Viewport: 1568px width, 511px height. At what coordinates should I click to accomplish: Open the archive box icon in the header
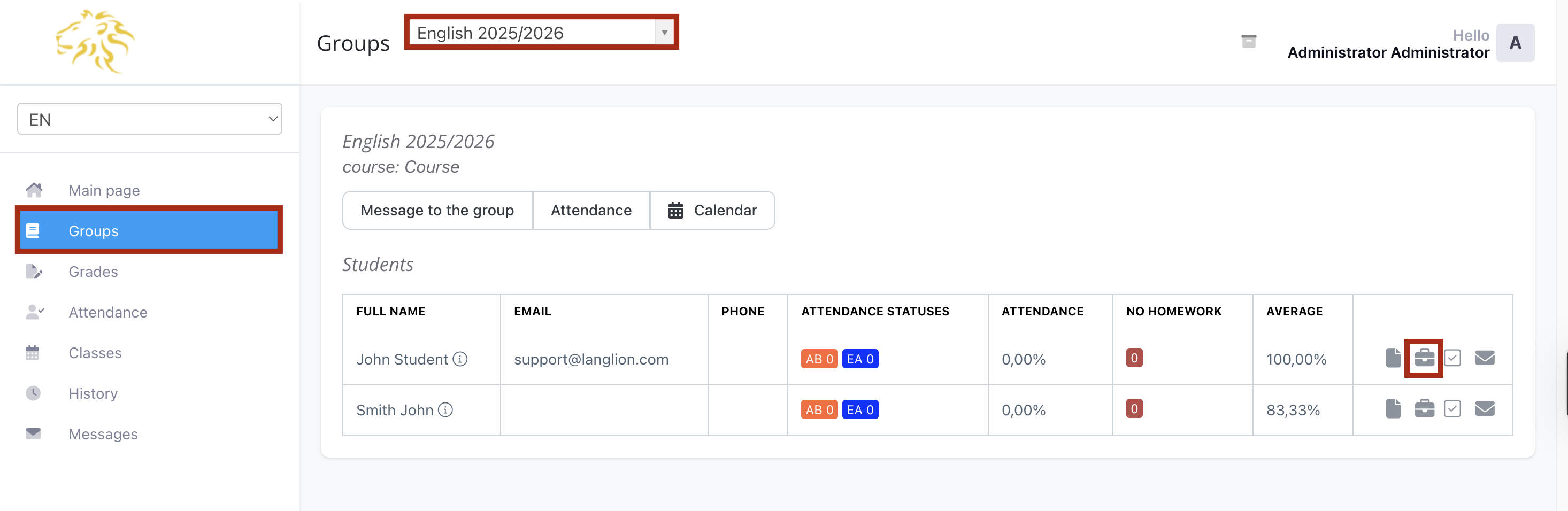tap(1248, 41)
